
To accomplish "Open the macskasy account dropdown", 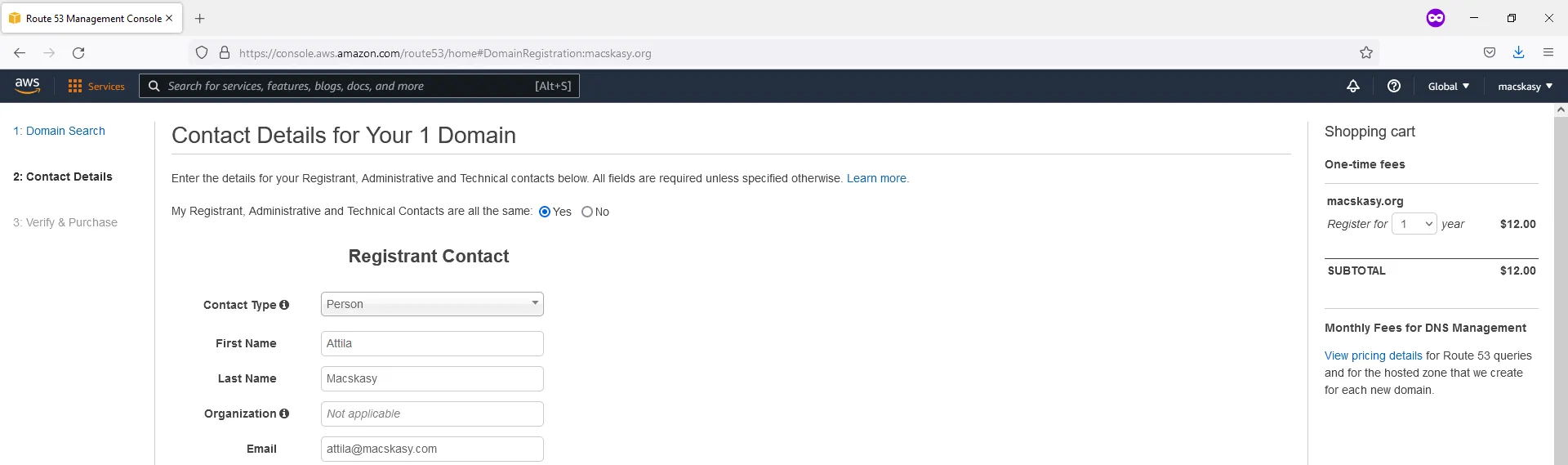I will click(1525, 86).
